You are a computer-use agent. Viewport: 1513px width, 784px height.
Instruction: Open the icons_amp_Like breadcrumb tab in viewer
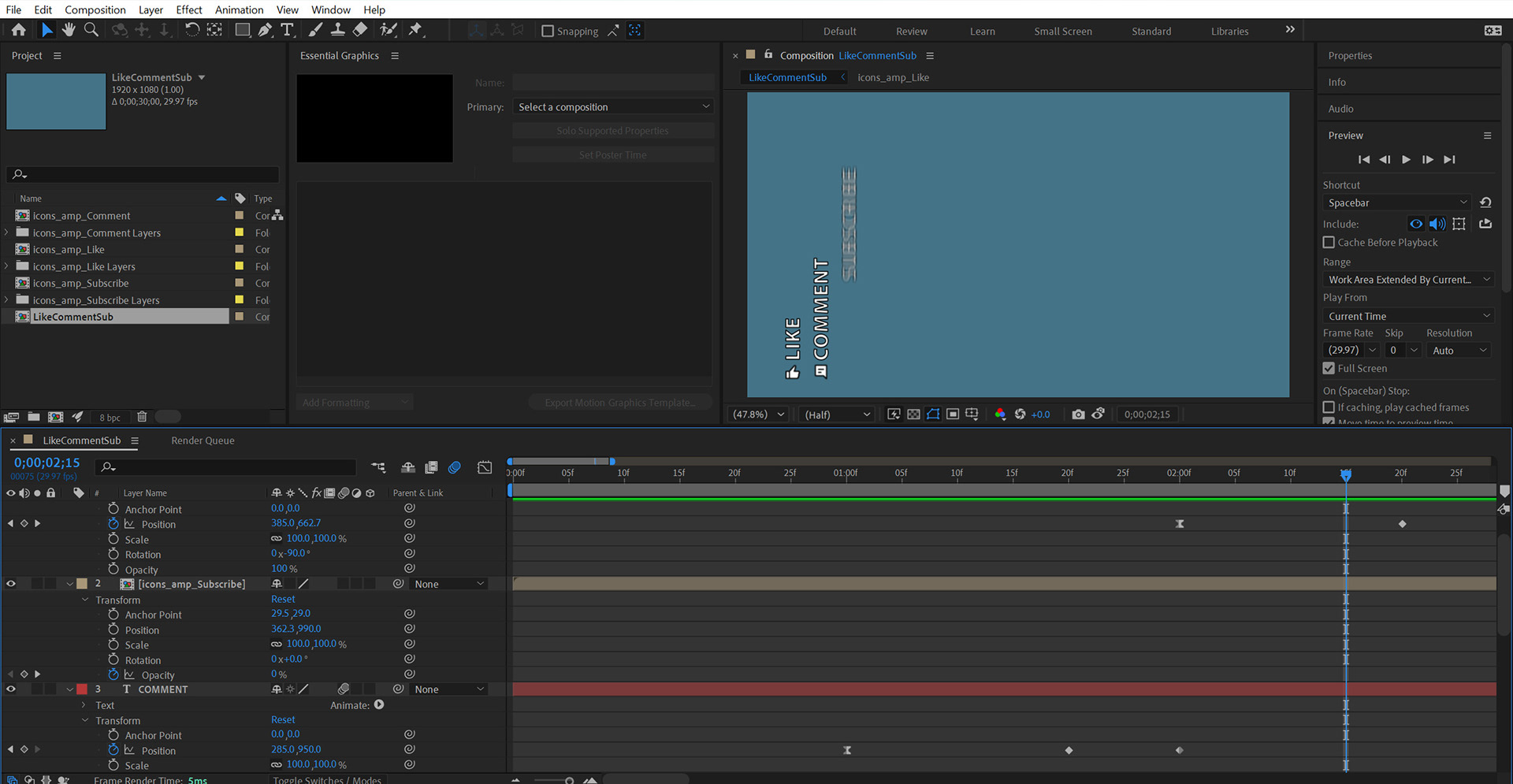[893, 77]
